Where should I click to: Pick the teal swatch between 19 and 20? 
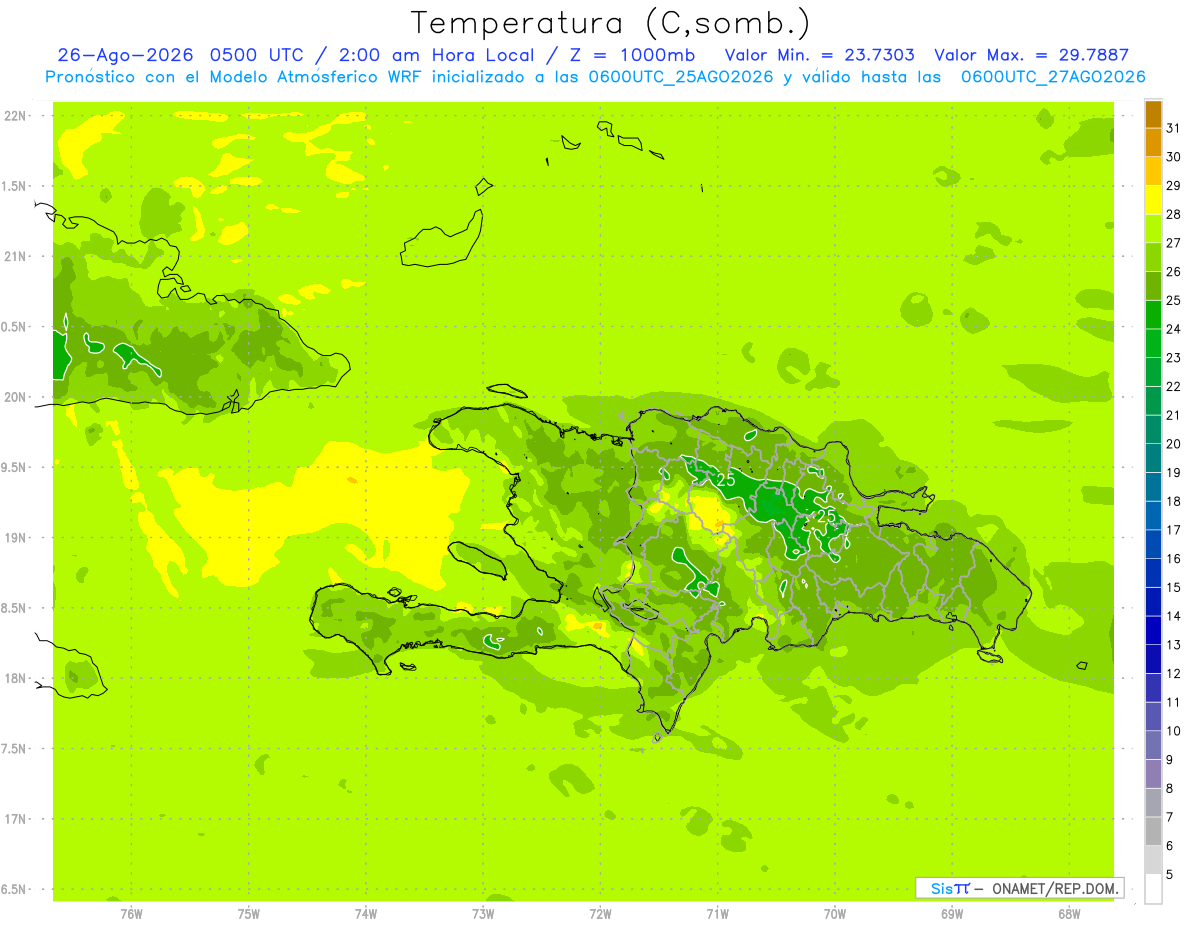coord(1153,458)
